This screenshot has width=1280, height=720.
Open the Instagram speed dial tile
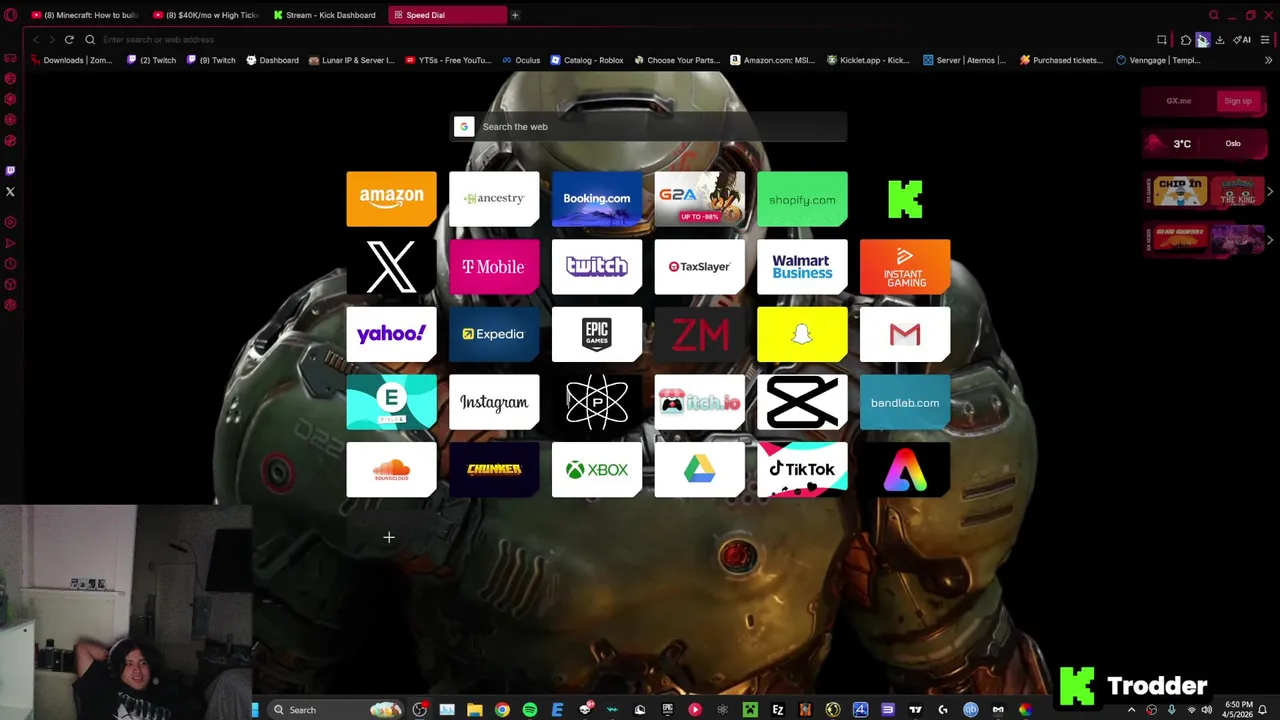click(x=494, y=402)
